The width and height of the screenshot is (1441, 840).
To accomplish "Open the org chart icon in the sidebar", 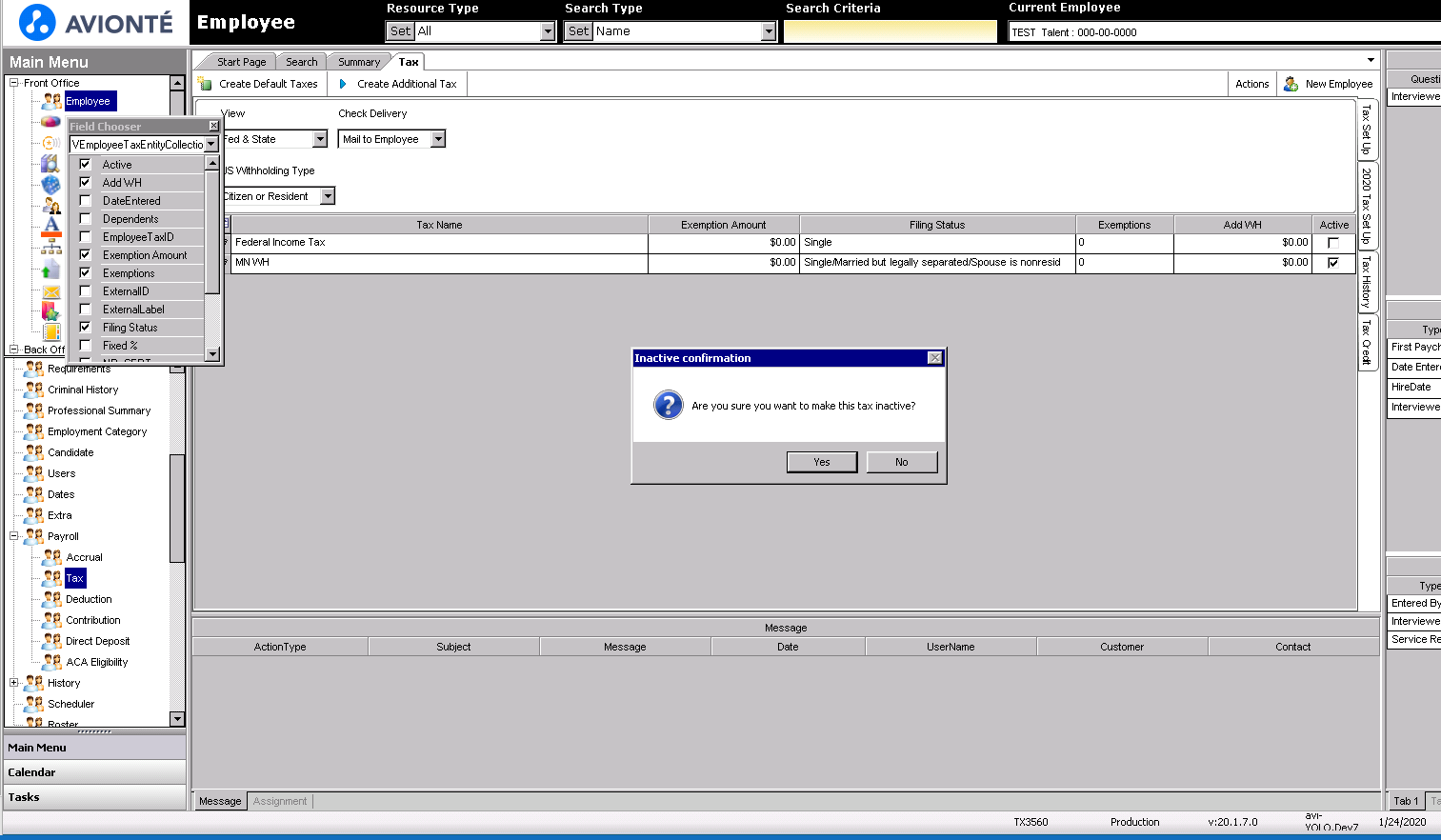I will [x=50, y=246].
